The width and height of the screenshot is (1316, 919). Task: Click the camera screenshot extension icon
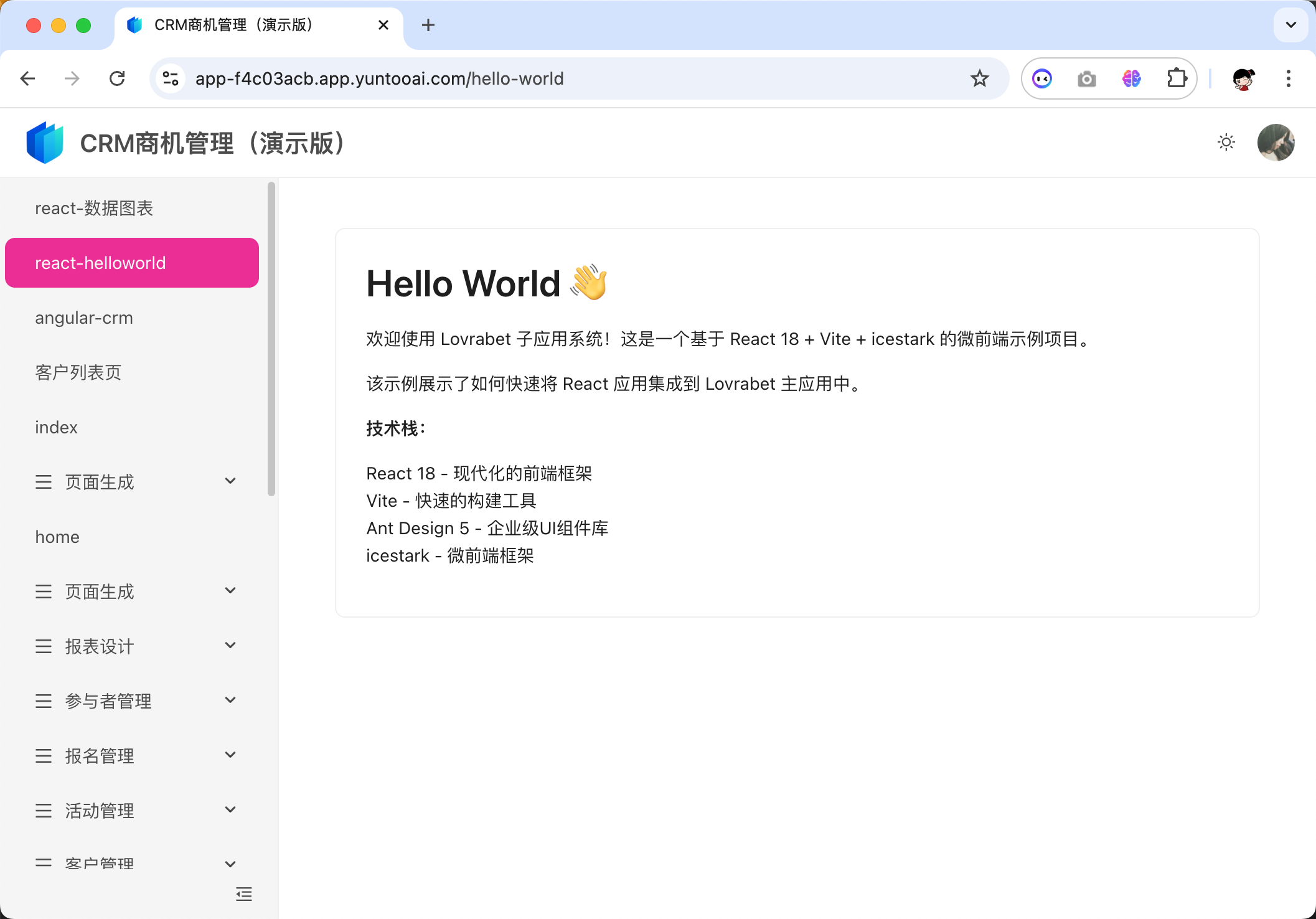pyautogui.click(x=1086, y=78)
